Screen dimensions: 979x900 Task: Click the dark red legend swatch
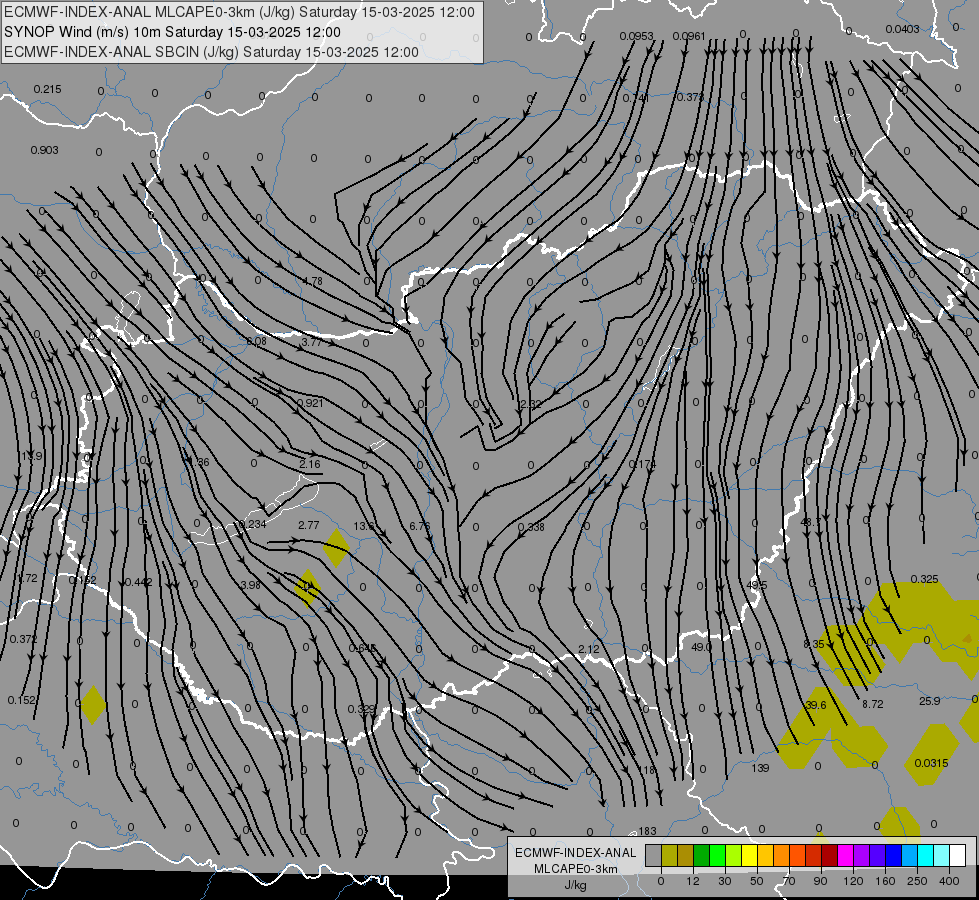(x=829, y=855)
